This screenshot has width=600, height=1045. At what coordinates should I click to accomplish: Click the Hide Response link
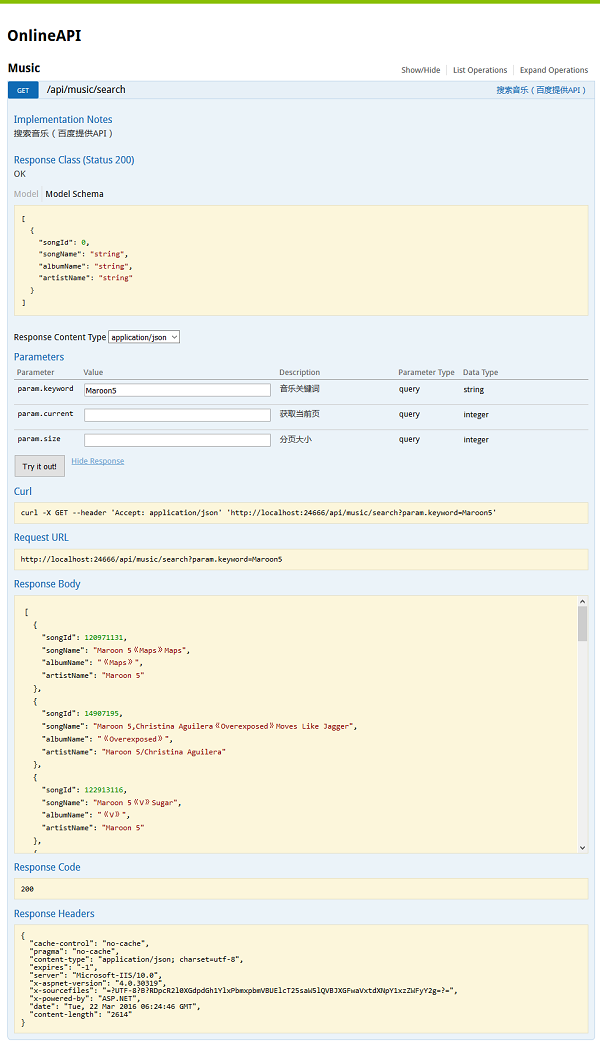click(x=98, y=461)
